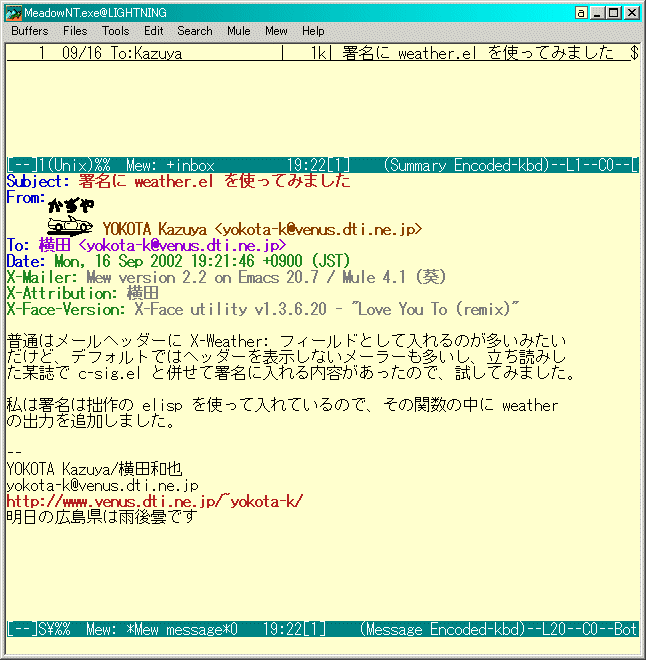Click the Date header Mon, 16 Sep 2002
The height and width of the screenshot is (660, 646).
(178, 261)
